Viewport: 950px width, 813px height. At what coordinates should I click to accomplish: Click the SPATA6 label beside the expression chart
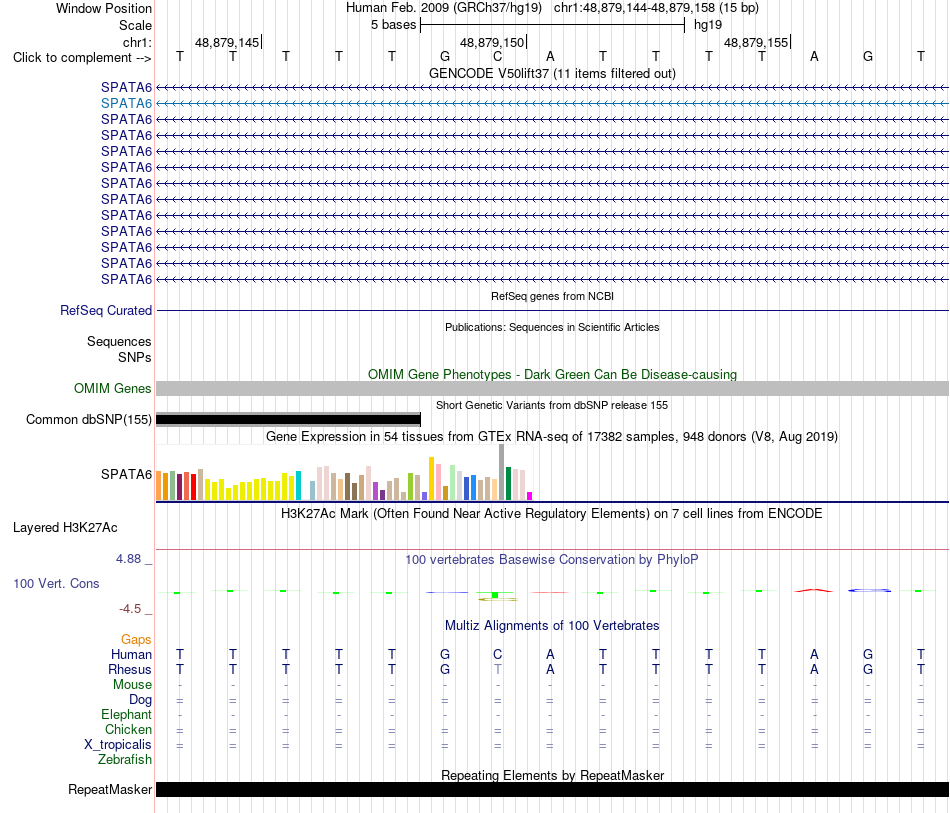click(x=126, y=474)
